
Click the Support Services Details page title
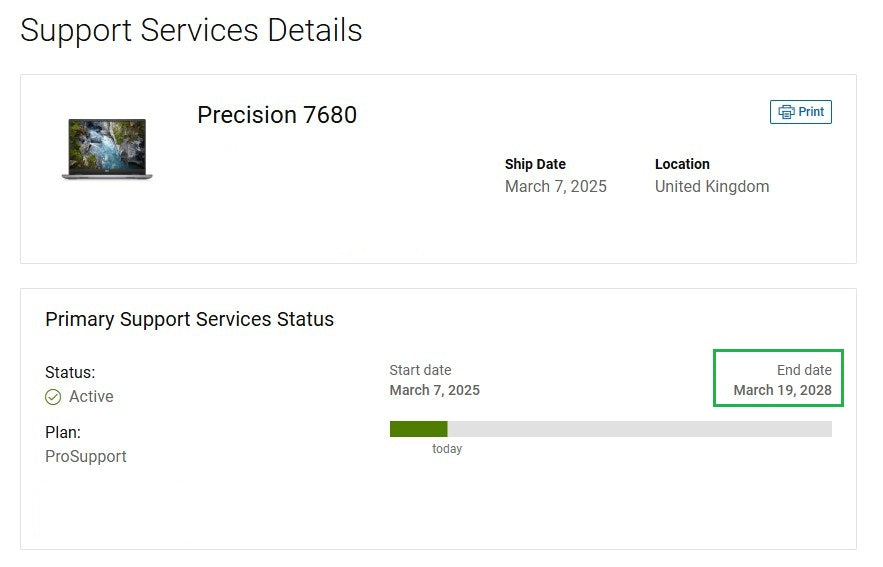[191, 30]
